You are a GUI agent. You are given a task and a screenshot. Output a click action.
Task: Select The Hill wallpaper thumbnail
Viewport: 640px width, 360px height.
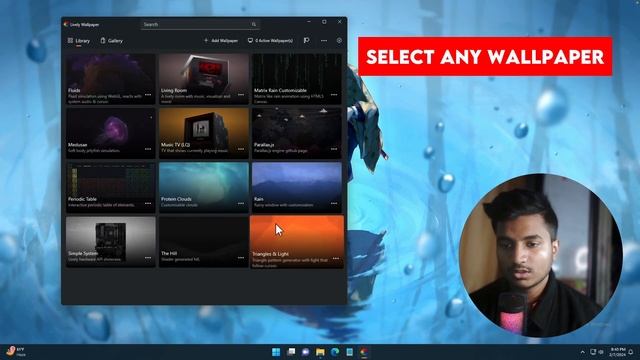pos(204,242)
